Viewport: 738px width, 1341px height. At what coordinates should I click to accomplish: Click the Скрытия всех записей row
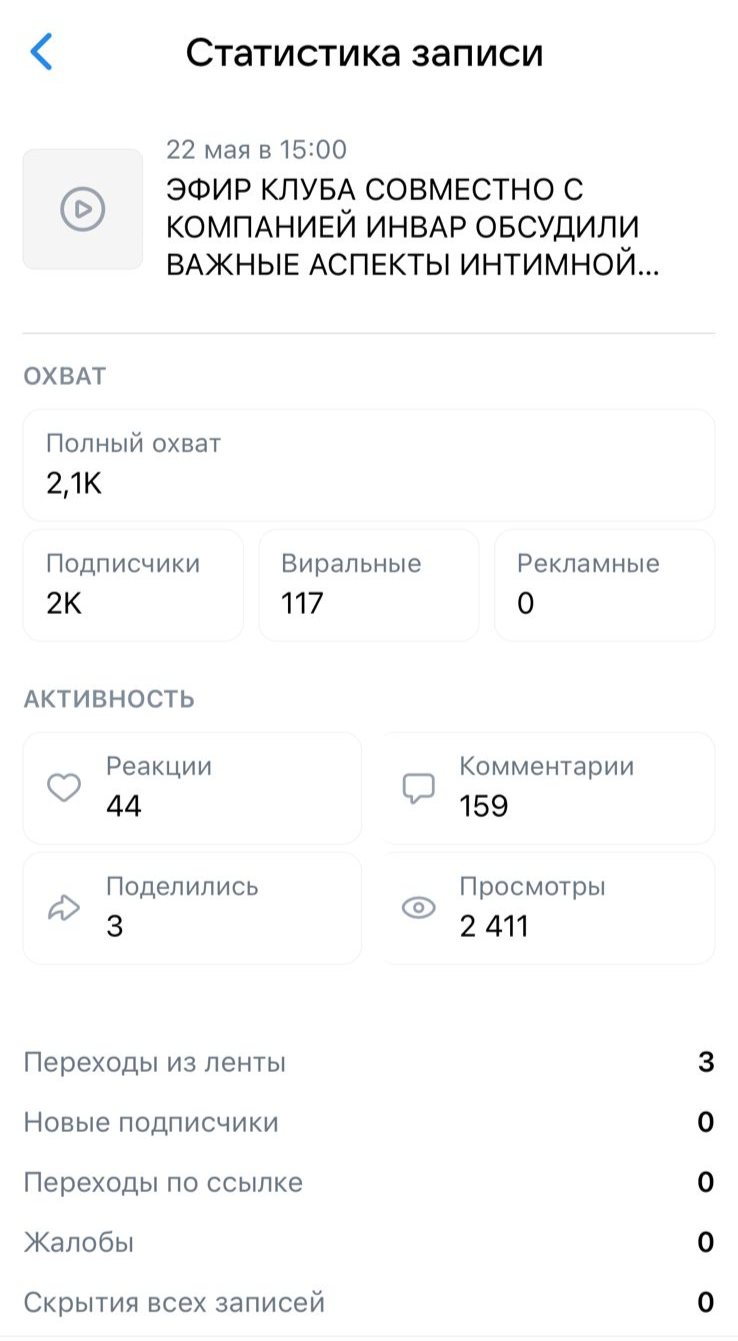(368, 1303)
